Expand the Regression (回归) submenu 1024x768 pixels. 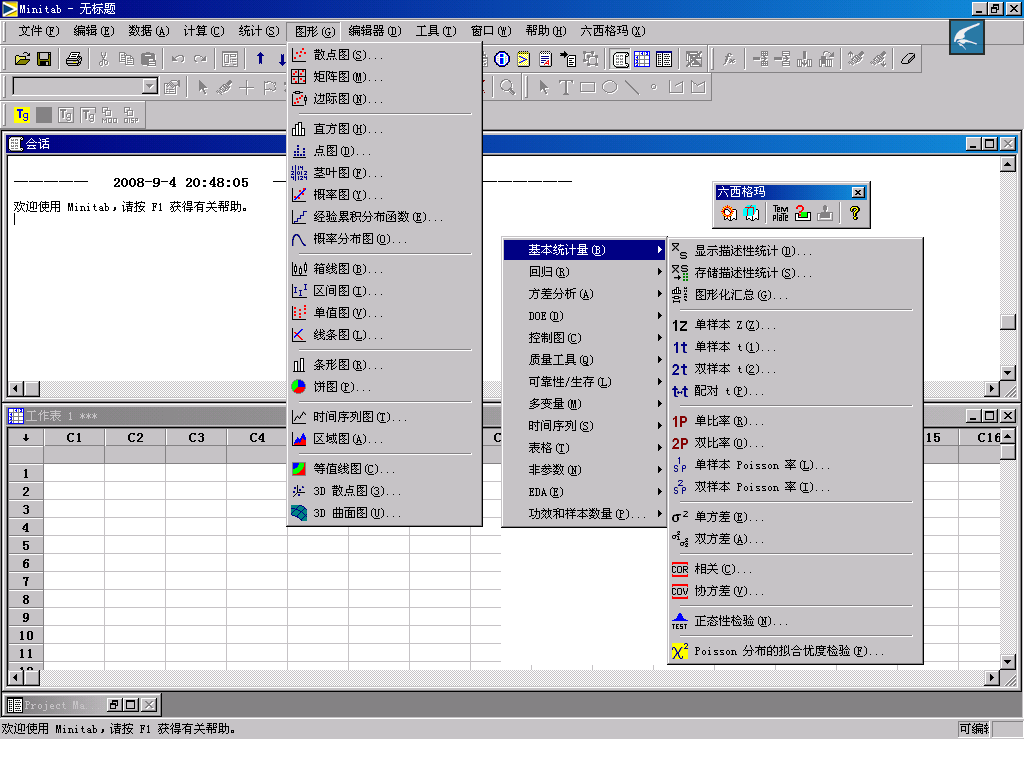pos(584,272)
